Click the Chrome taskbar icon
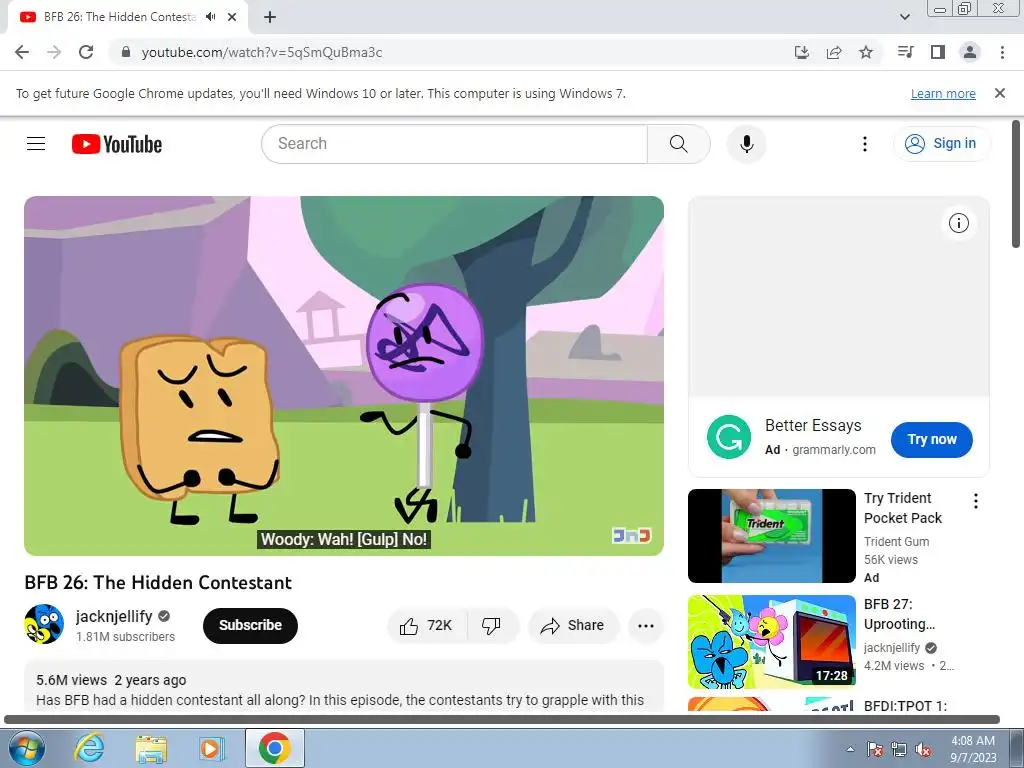 click(x=274, y=748)
